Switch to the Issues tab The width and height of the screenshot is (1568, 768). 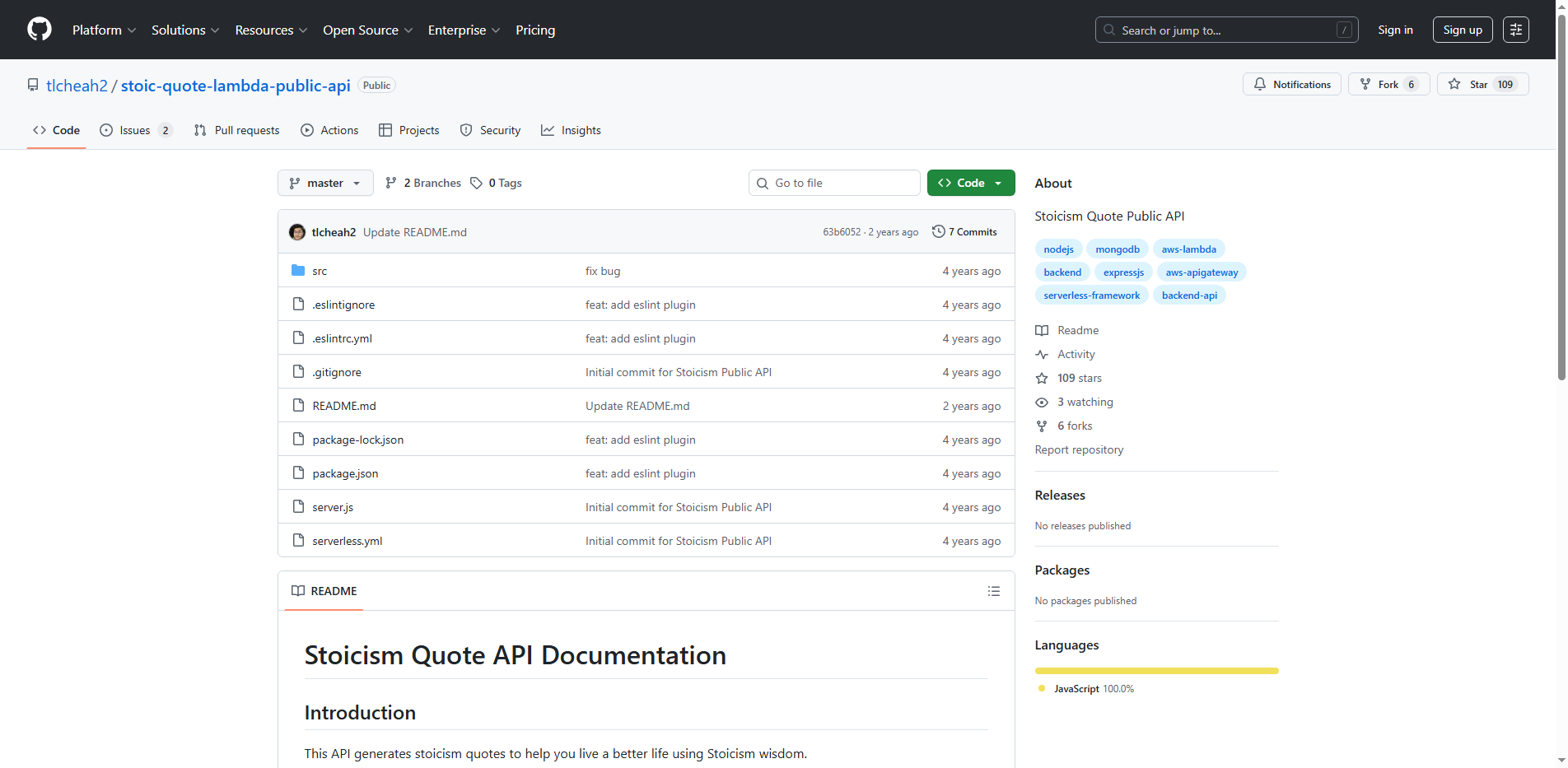pyautogui.click(x=136, y=130)
